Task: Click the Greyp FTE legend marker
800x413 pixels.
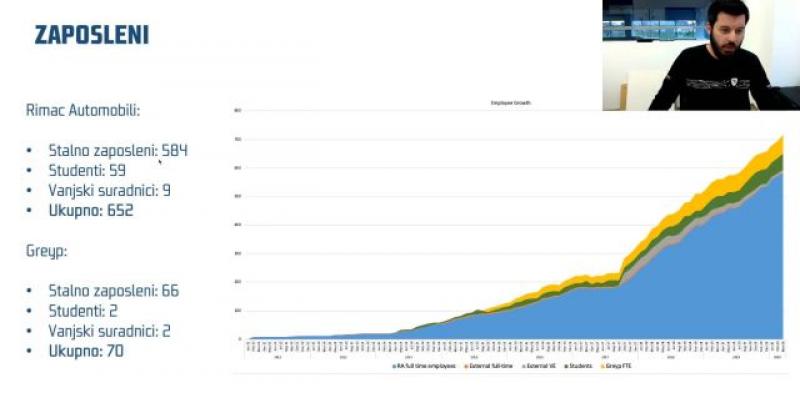Action: [x=603, y=366]
